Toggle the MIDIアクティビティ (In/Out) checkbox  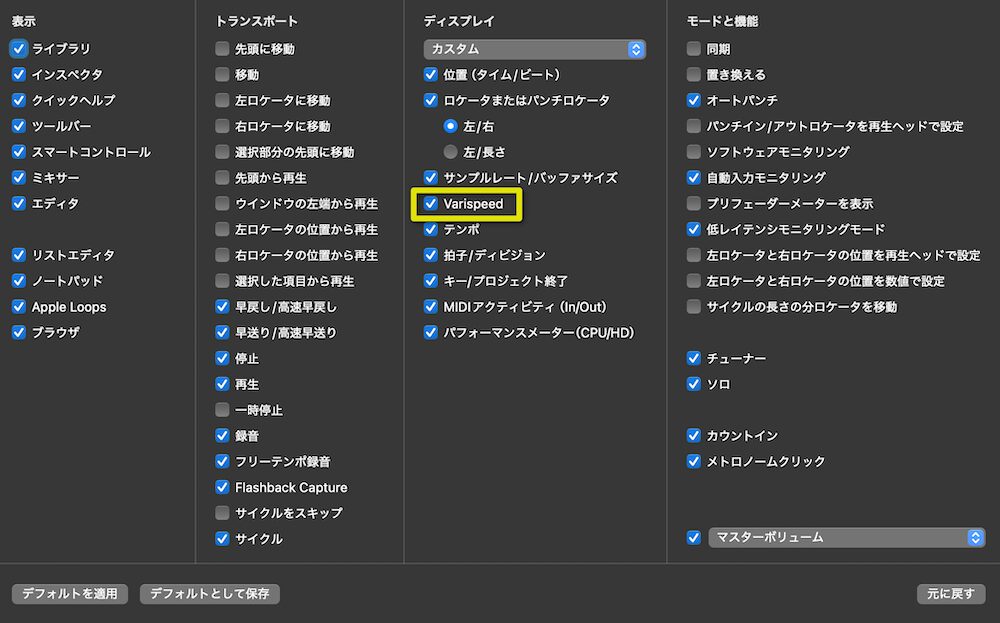431,306
